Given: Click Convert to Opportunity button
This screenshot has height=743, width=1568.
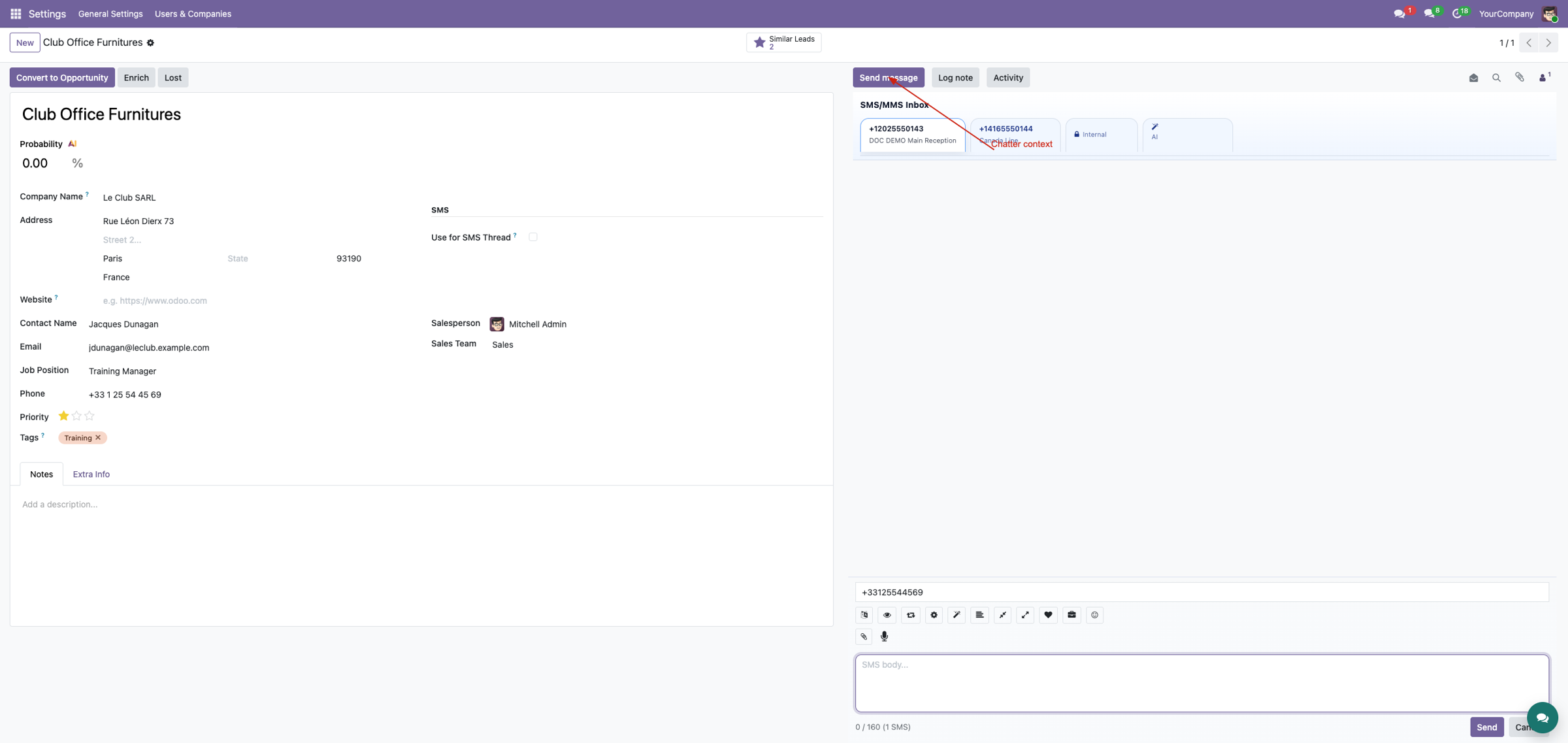Looking at the screenshot, I should pyautogui.click(x=62, y=78).
